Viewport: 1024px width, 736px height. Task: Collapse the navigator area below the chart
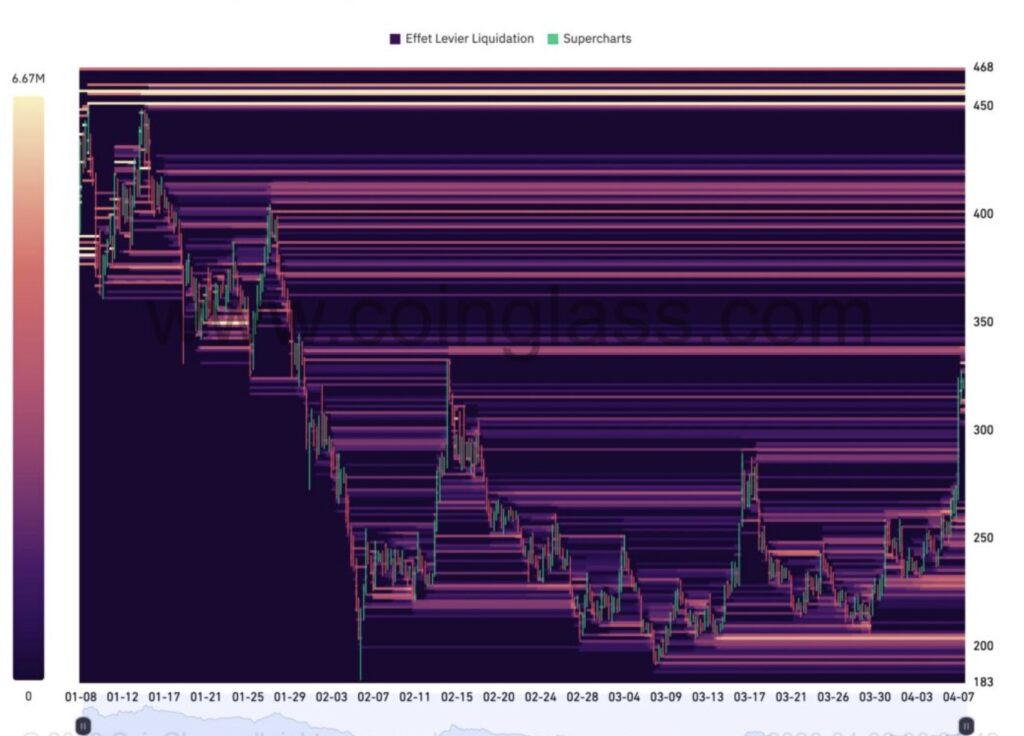coord(520,722)
